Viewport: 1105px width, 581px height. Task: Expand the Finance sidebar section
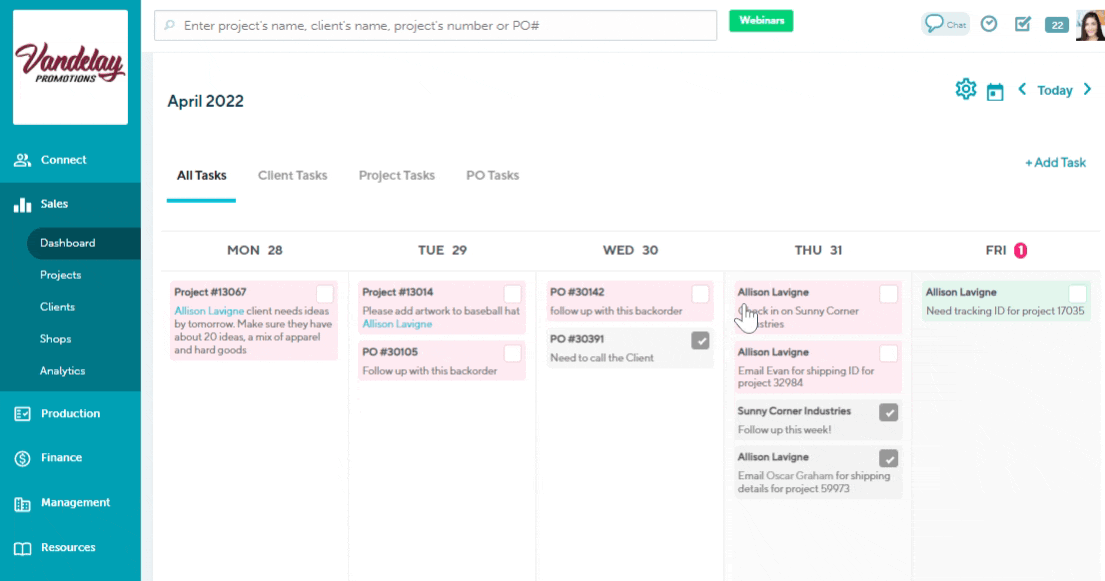(x=61, y=458)
